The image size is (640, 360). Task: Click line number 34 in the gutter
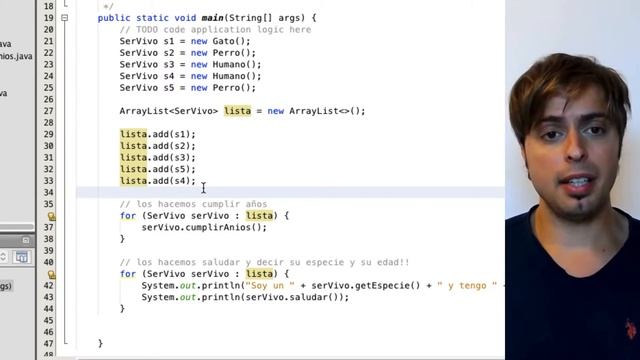coord(48,193)
